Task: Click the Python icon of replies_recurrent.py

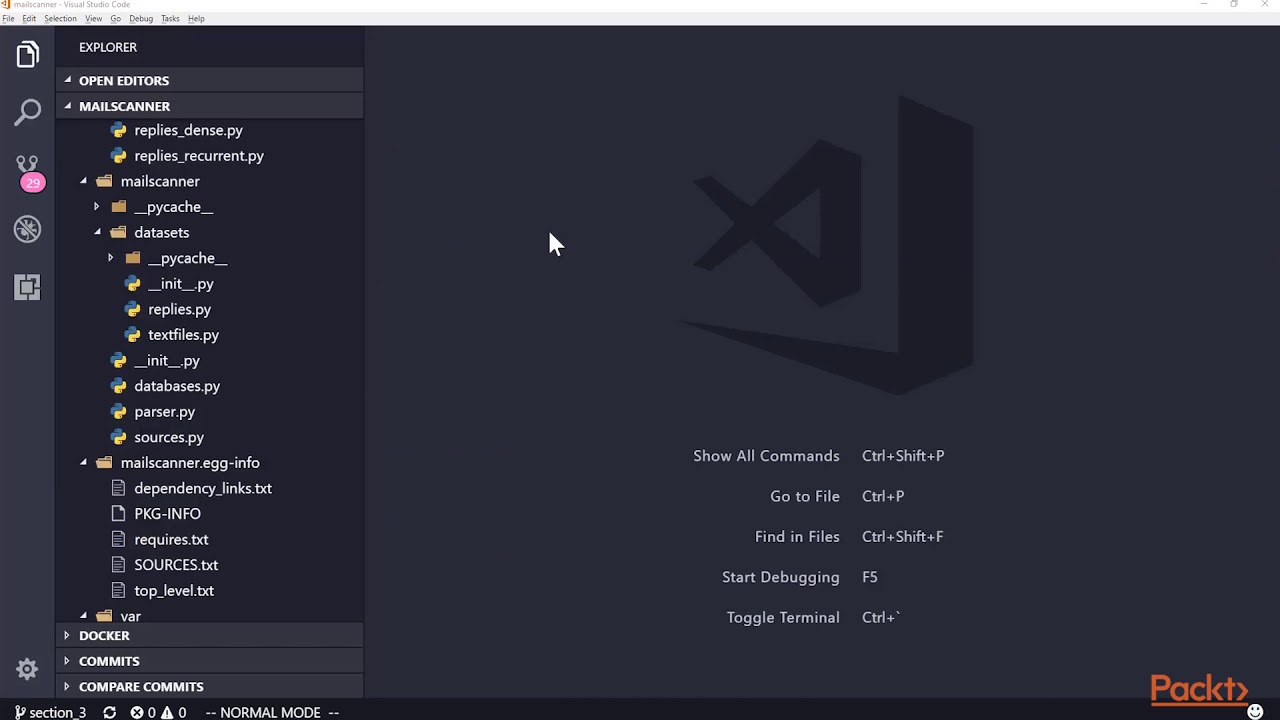Action: point(119,156)
